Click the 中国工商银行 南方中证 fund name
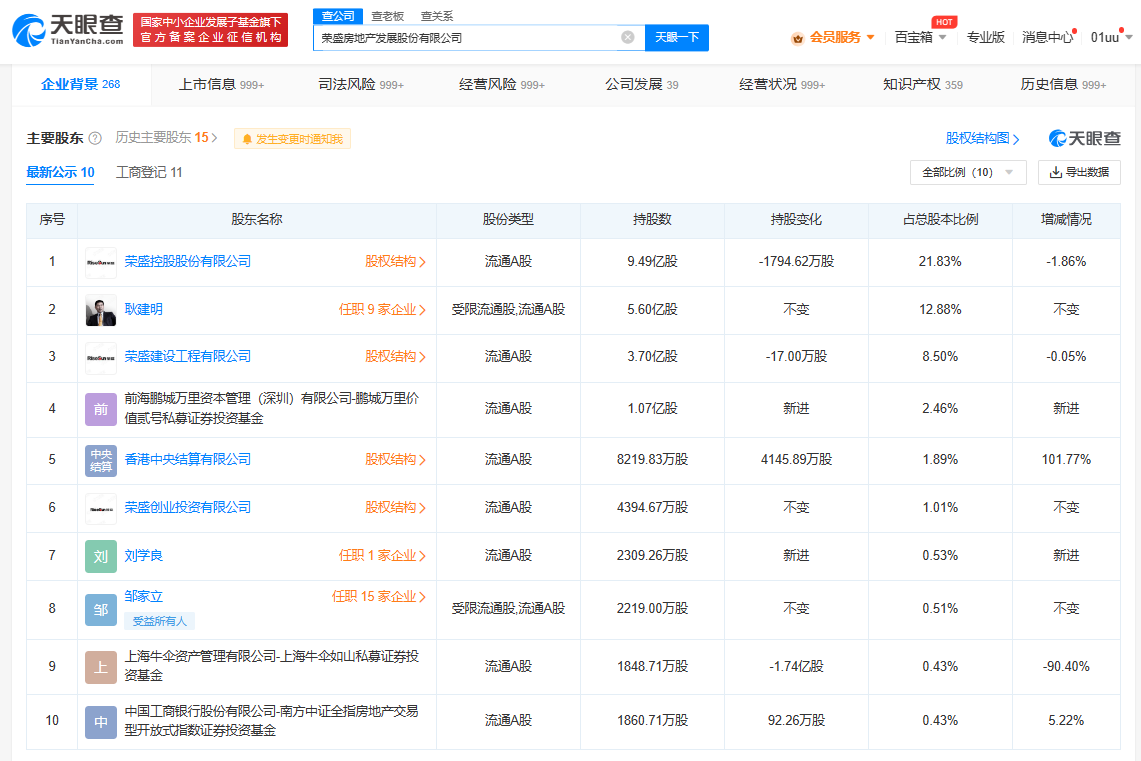 (x=271, y=720)
